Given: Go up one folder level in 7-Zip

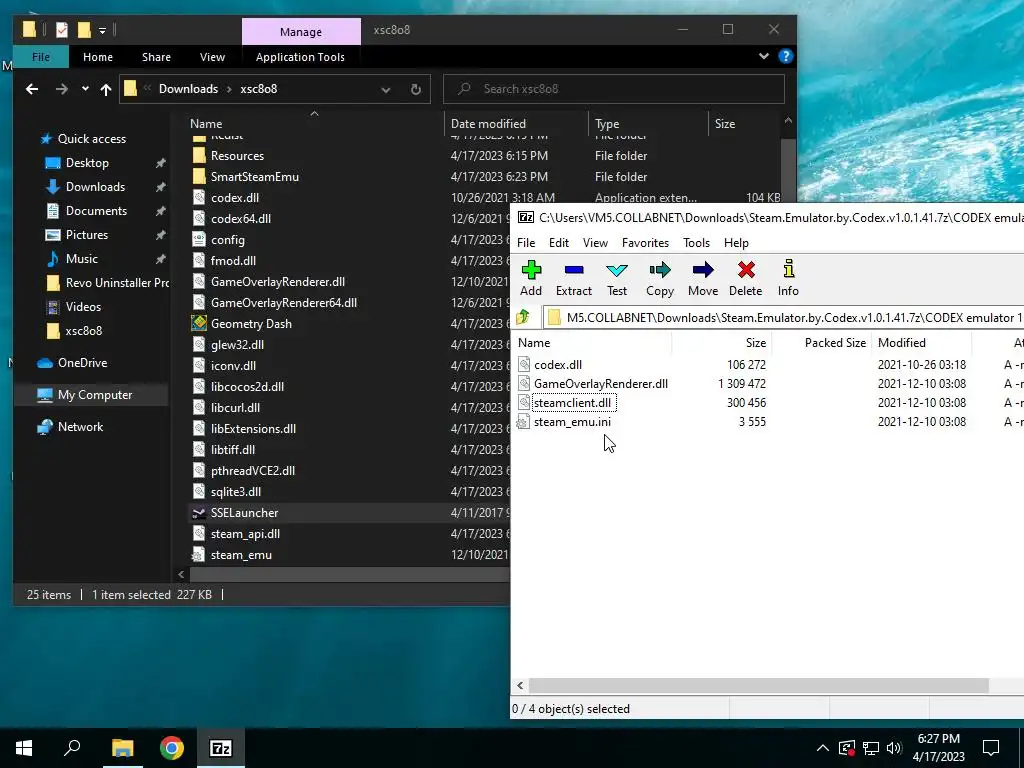Looking at the screenshot, I should point(523,317).
